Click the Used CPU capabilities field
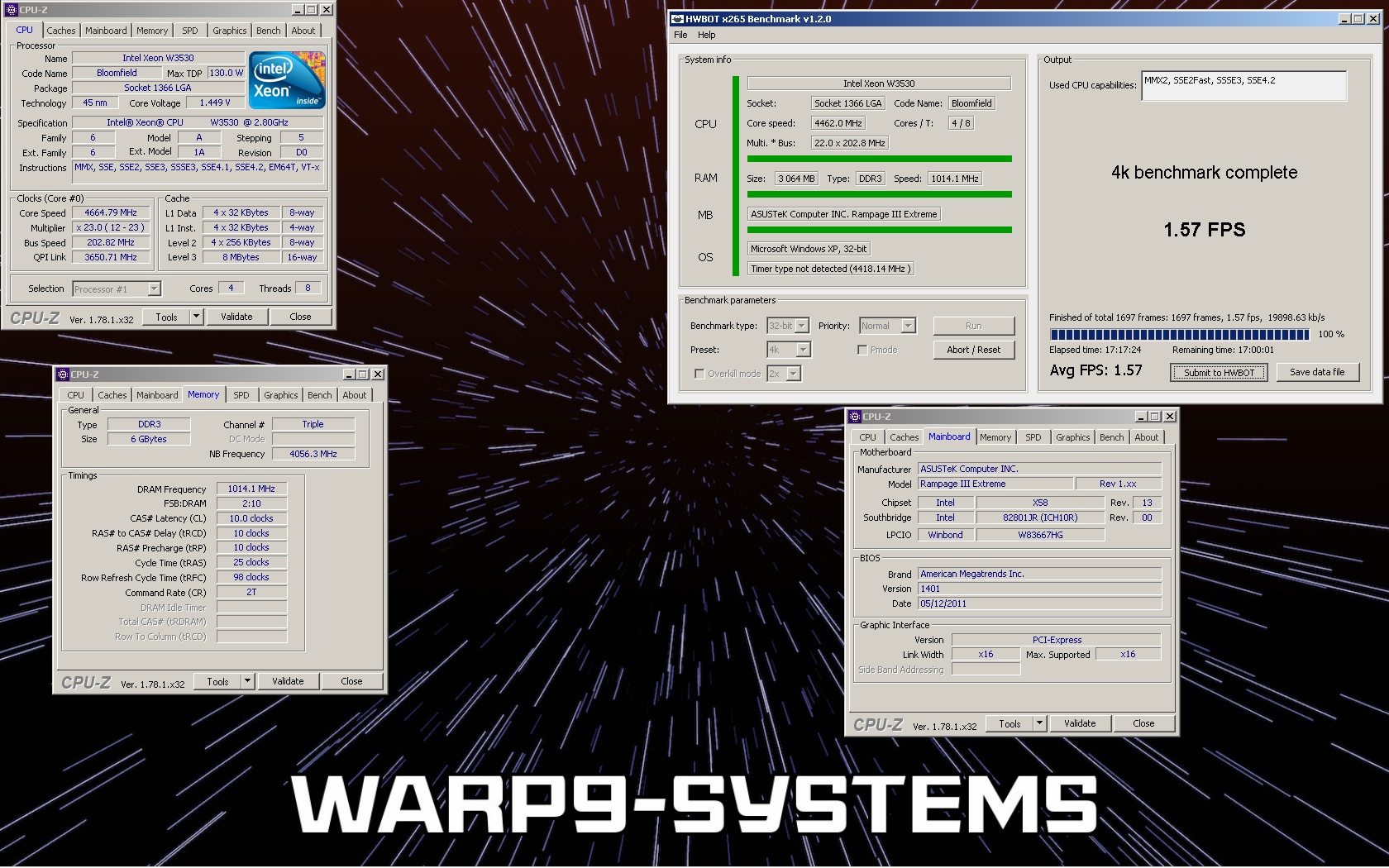Screen dimensions: 1389x868 1243,85
